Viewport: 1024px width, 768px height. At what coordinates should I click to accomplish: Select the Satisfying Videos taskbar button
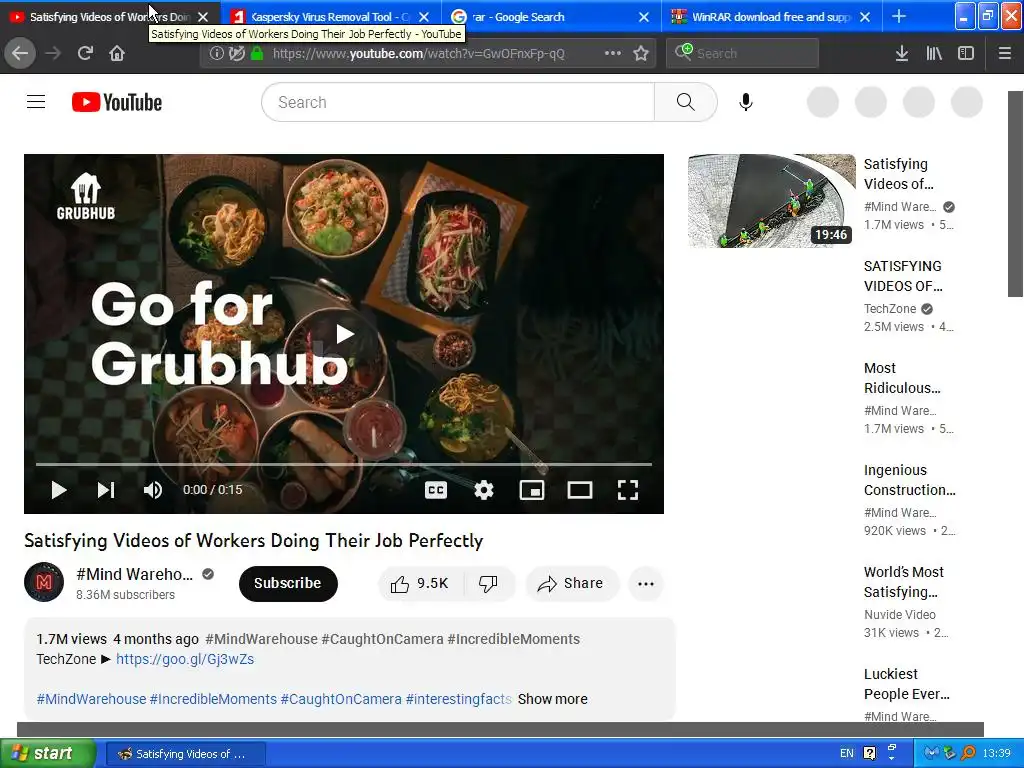click(x=185, y=754)
